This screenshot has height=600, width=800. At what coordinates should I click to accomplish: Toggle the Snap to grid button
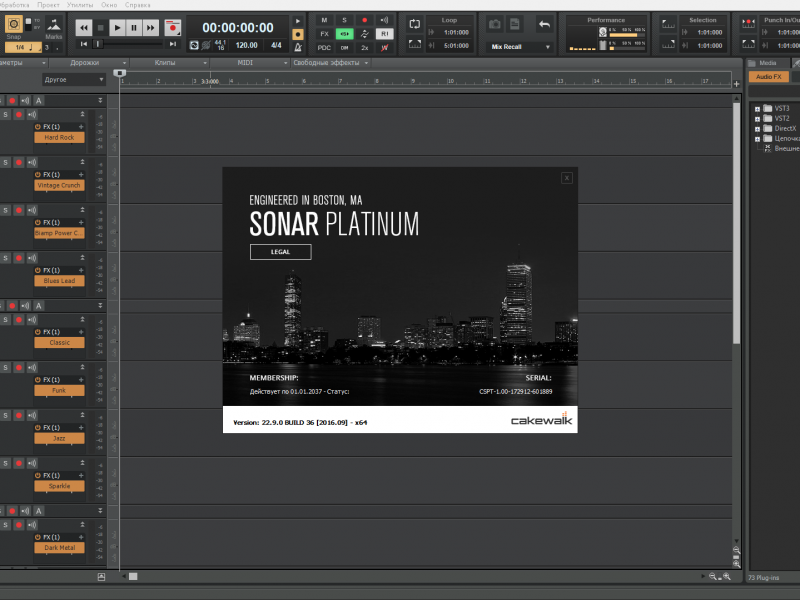coord(14,24)
